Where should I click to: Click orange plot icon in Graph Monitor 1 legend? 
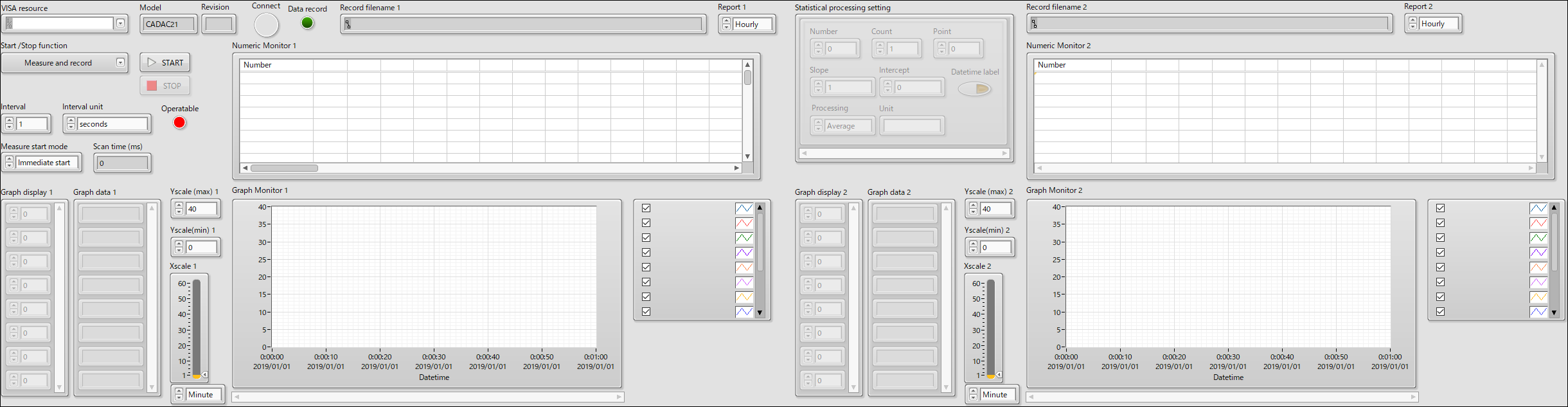tap(744, 267)
